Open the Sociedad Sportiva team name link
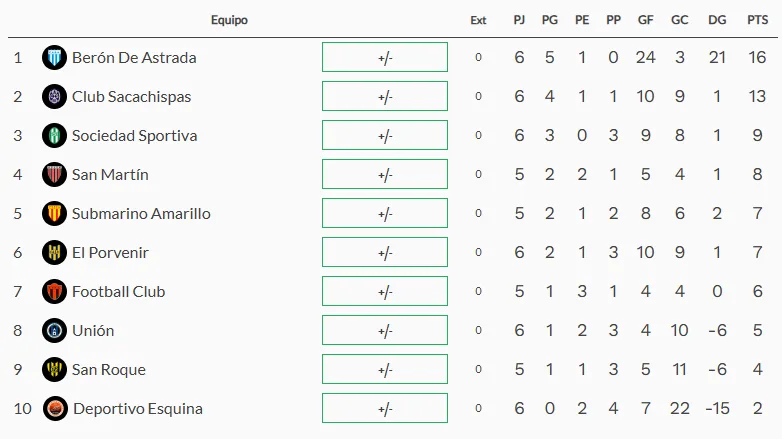Screen dimensions: 782x439 click(135, 136)
